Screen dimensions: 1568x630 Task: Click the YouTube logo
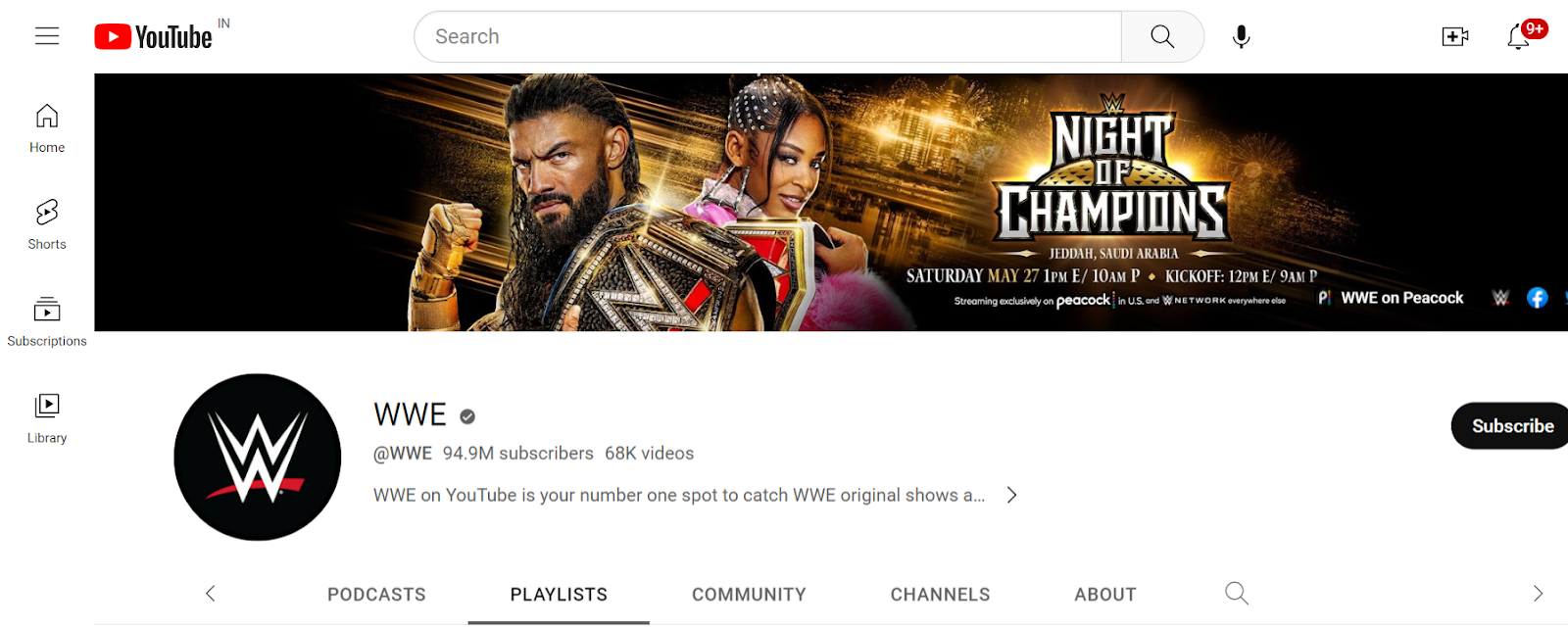coord(153,37)
